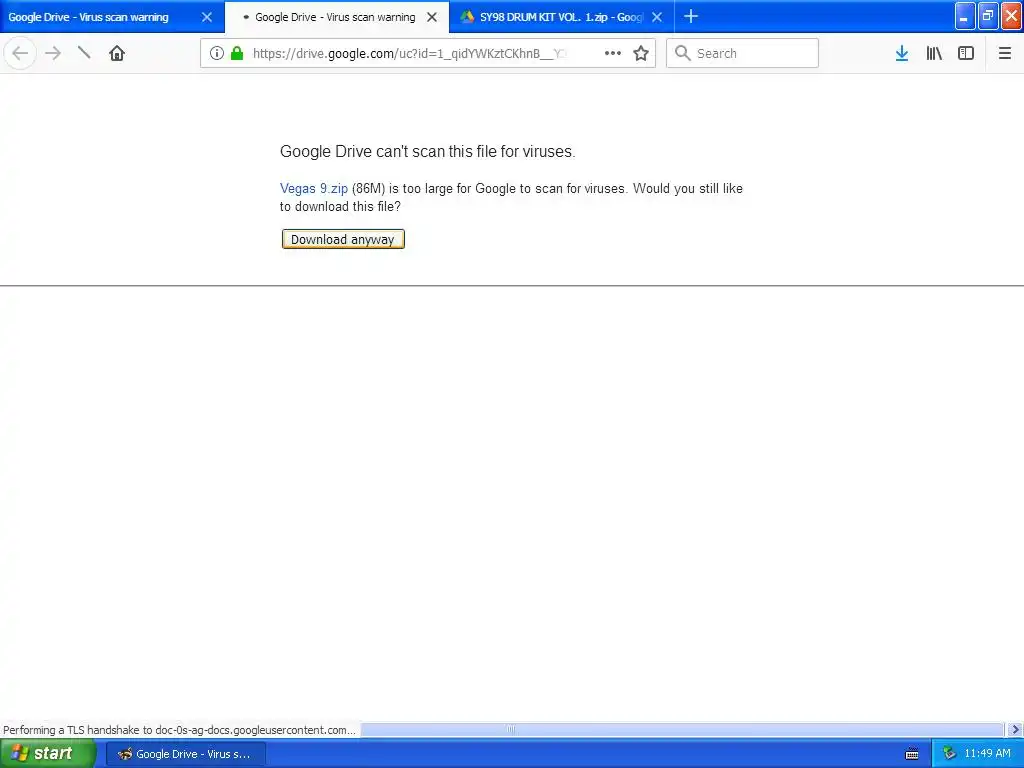The height and width of the screenshot is (768, 1024).
Task: Click the 11:49 AM clock
Action: point(987,754)
